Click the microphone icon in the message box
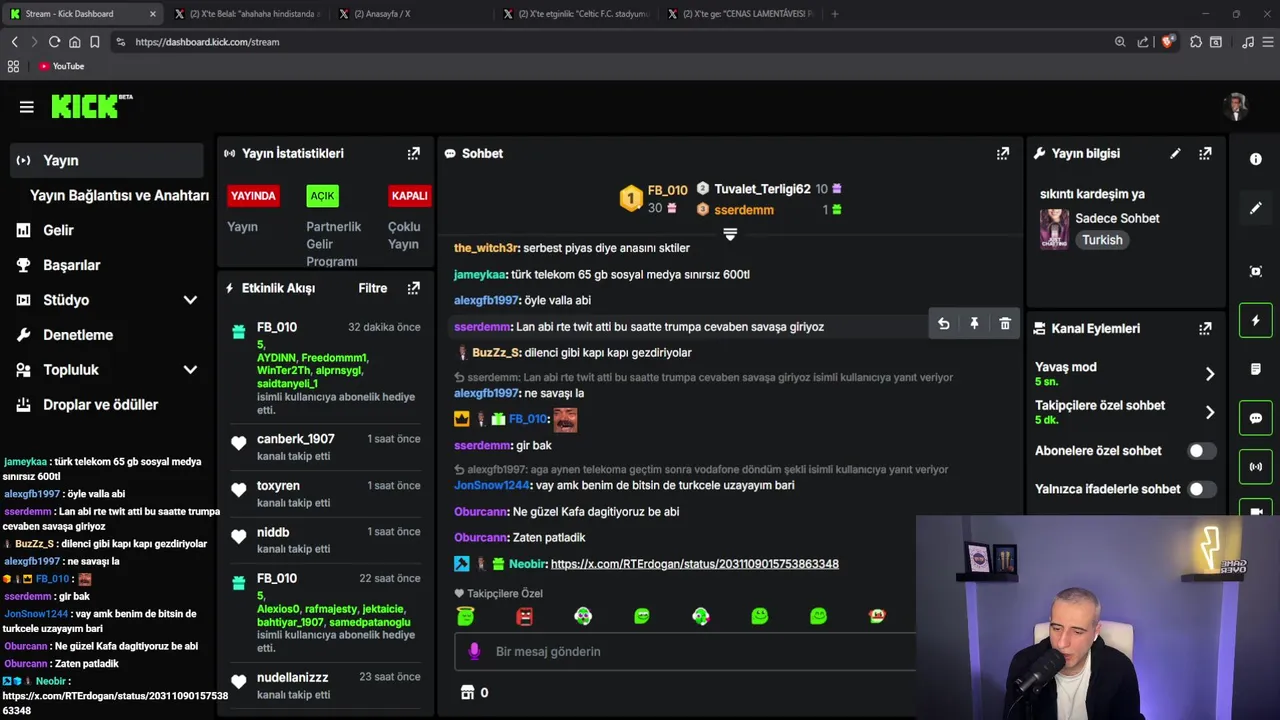The image size is (1280, 720). pyautogui.click(x=474, y=651)
